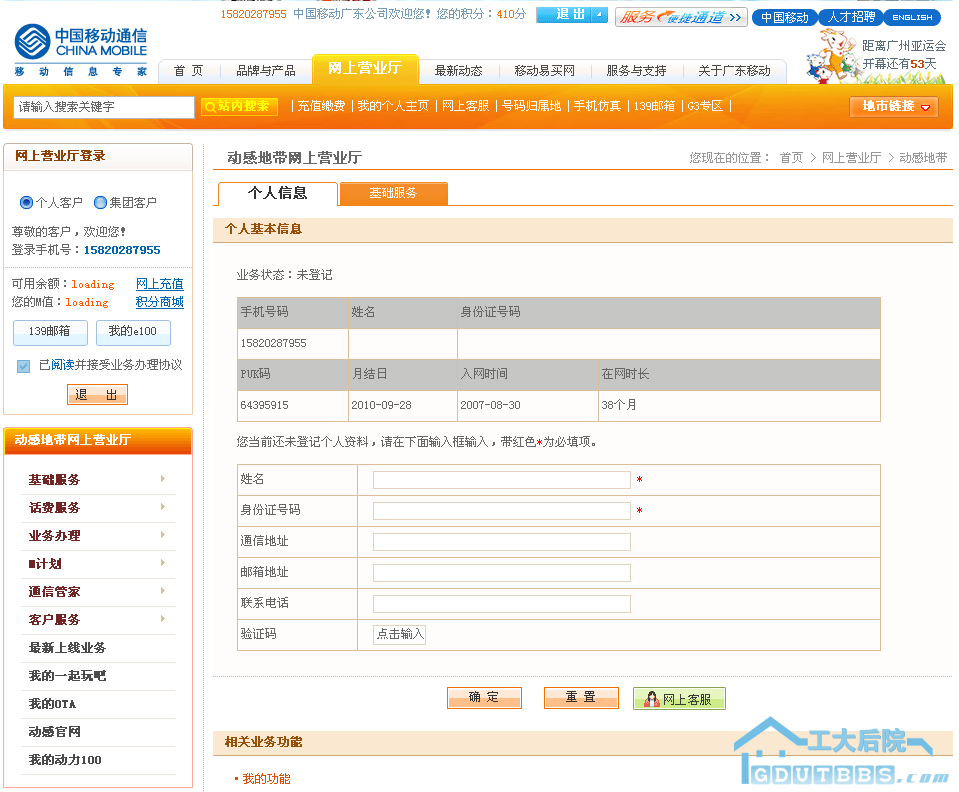The width and height of the screenshot is (959, 792).
Task: Focus the site search keyword field
Action: pos(104,107)
